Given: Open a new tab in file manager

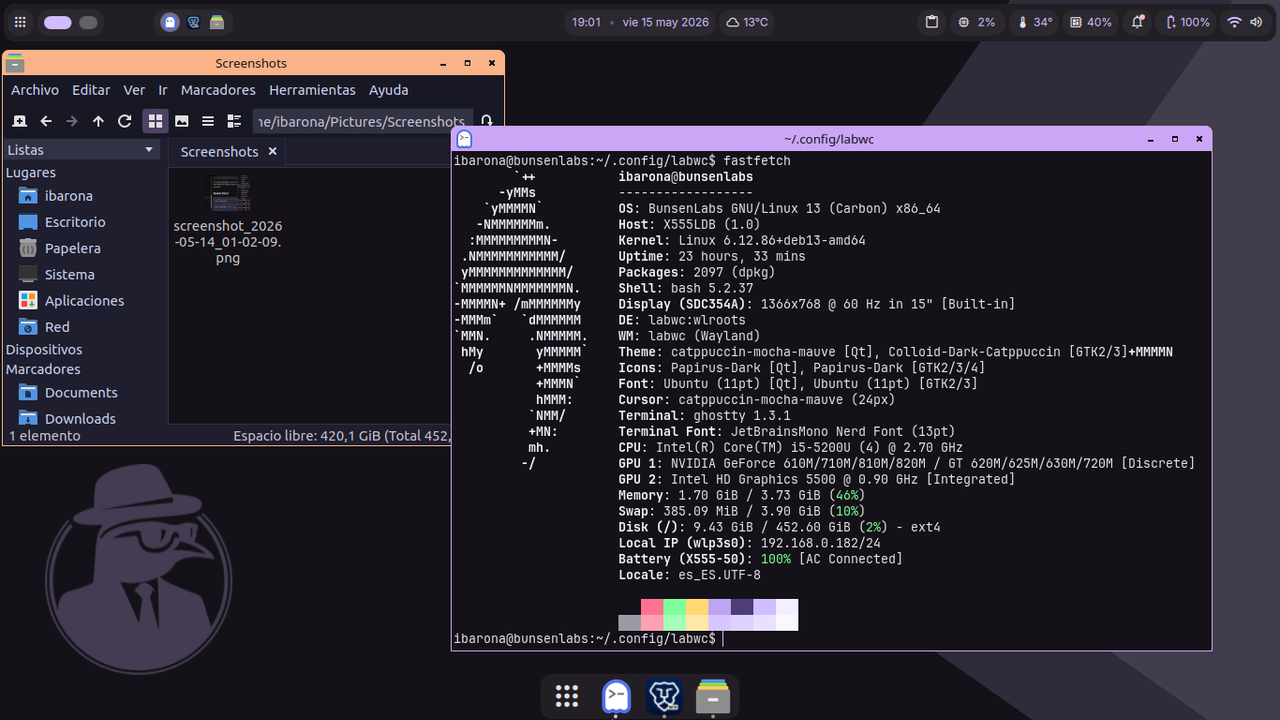Looking at the screenshot, I should pyautogui.click(x=19, y=121).
